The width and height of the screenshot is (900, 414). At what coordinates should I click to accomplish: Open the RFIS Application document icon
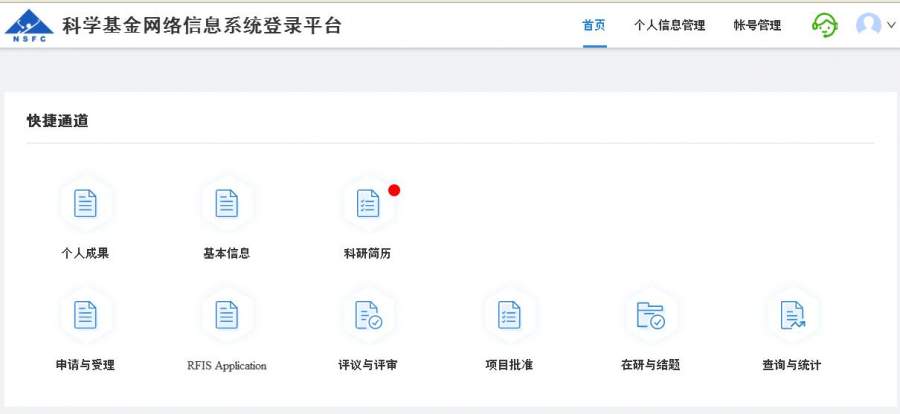227,315
